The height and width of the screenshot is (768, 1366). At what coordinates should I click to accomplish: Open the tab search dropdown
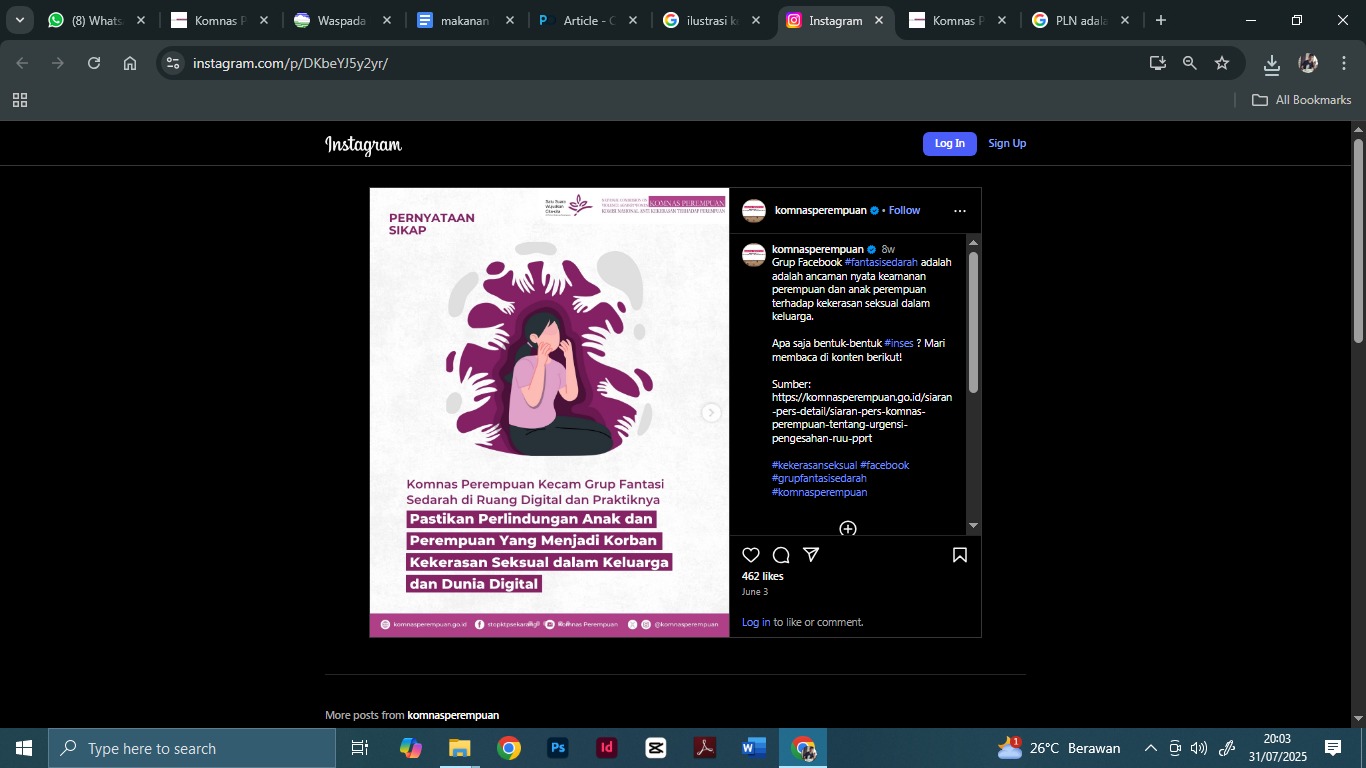20,20
